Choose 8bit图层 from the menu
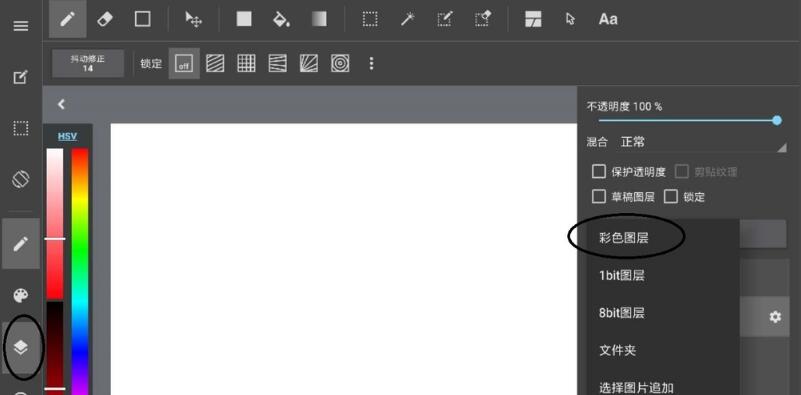This screenshot has width=801, height=395. [663, 313]
